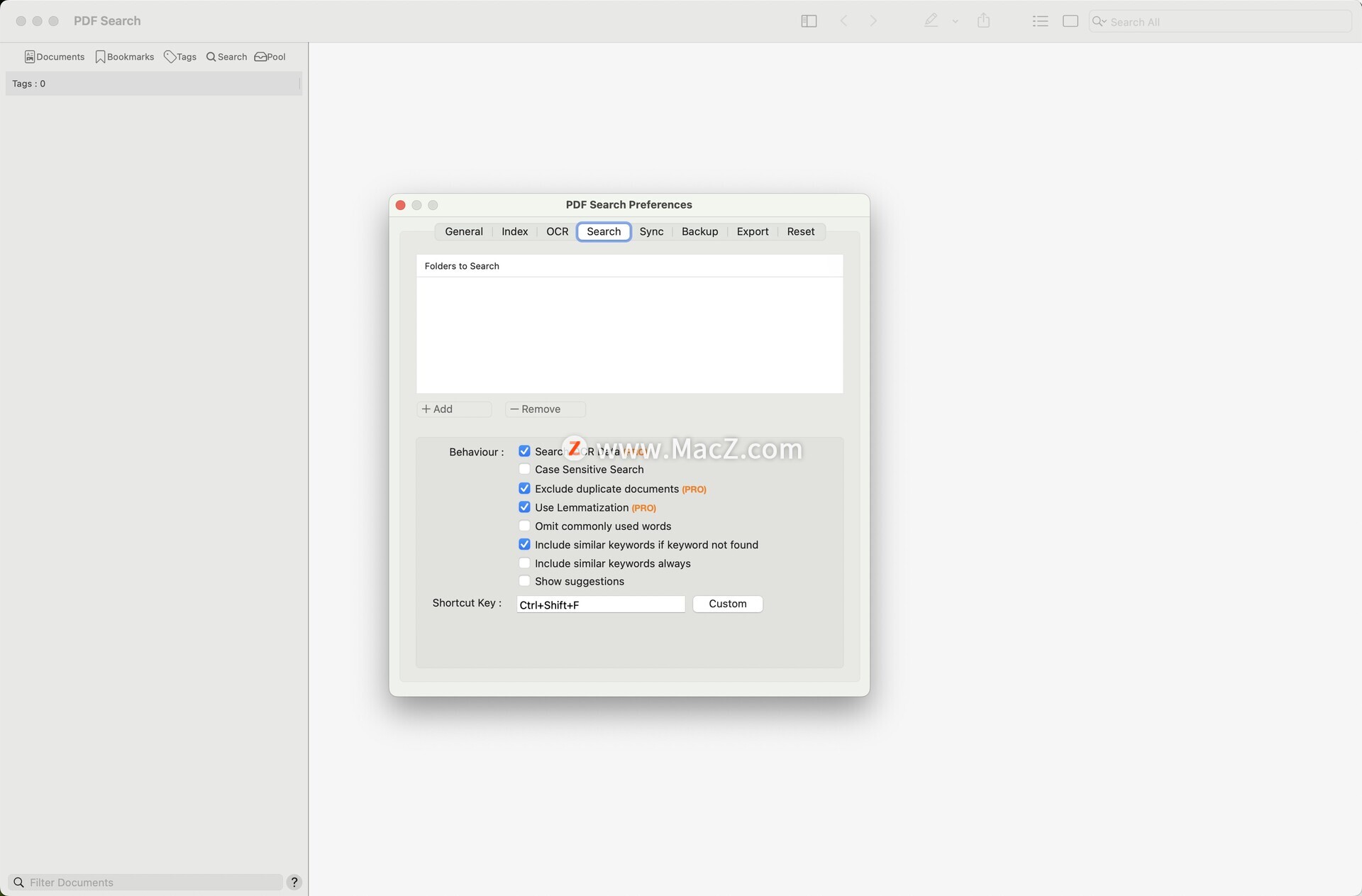Click the Add folder button
The height and width of the screenshot is (896, 1362).
[x=454, y=409]
